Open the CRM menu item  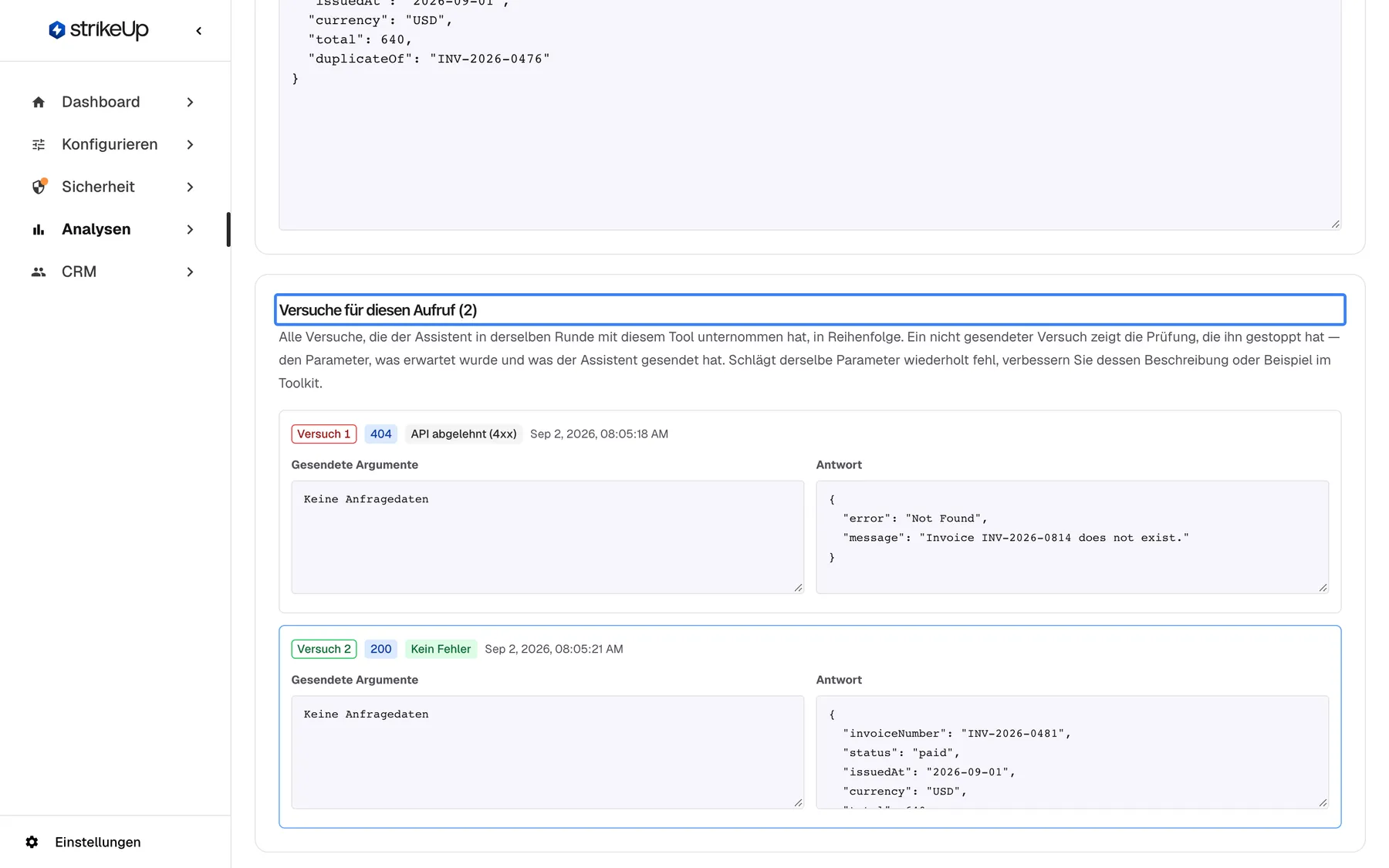(x=113, y=272)
